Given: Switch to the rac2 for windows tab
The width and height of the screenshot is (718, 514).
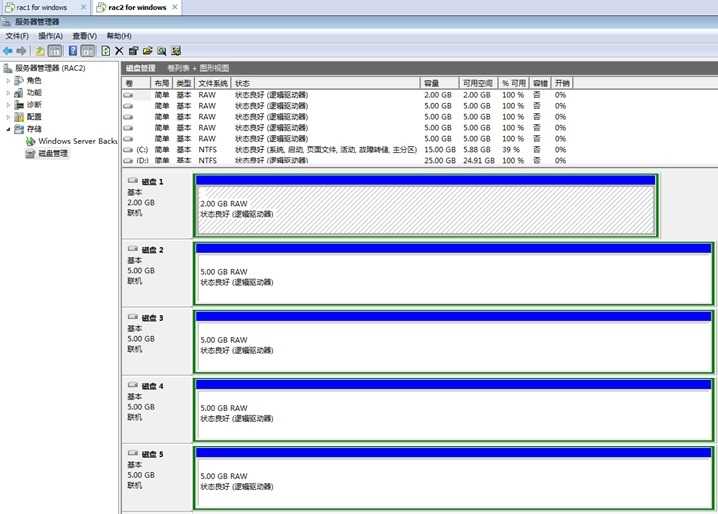Looking at the screenshot, I should pyautogui.click(x=137, y=7).
